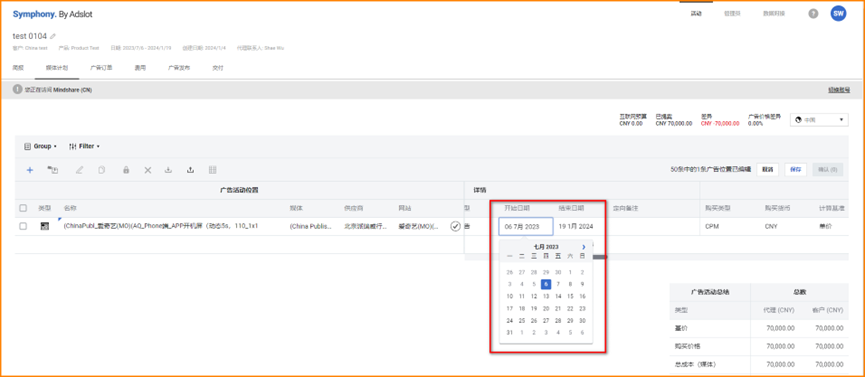The height and width of the screenshot is (377, 865).
Task: Add a new ad placement with plus icon
Action: click(x=30, y=171)
